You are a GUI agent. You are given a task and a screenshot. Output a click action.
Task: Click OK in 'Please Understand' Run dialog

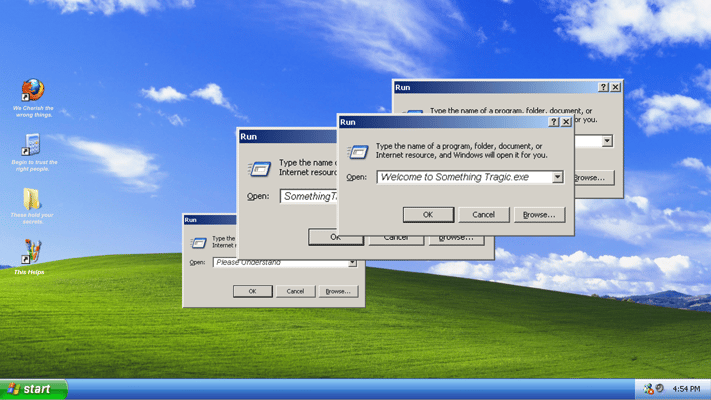click(253, 291)
